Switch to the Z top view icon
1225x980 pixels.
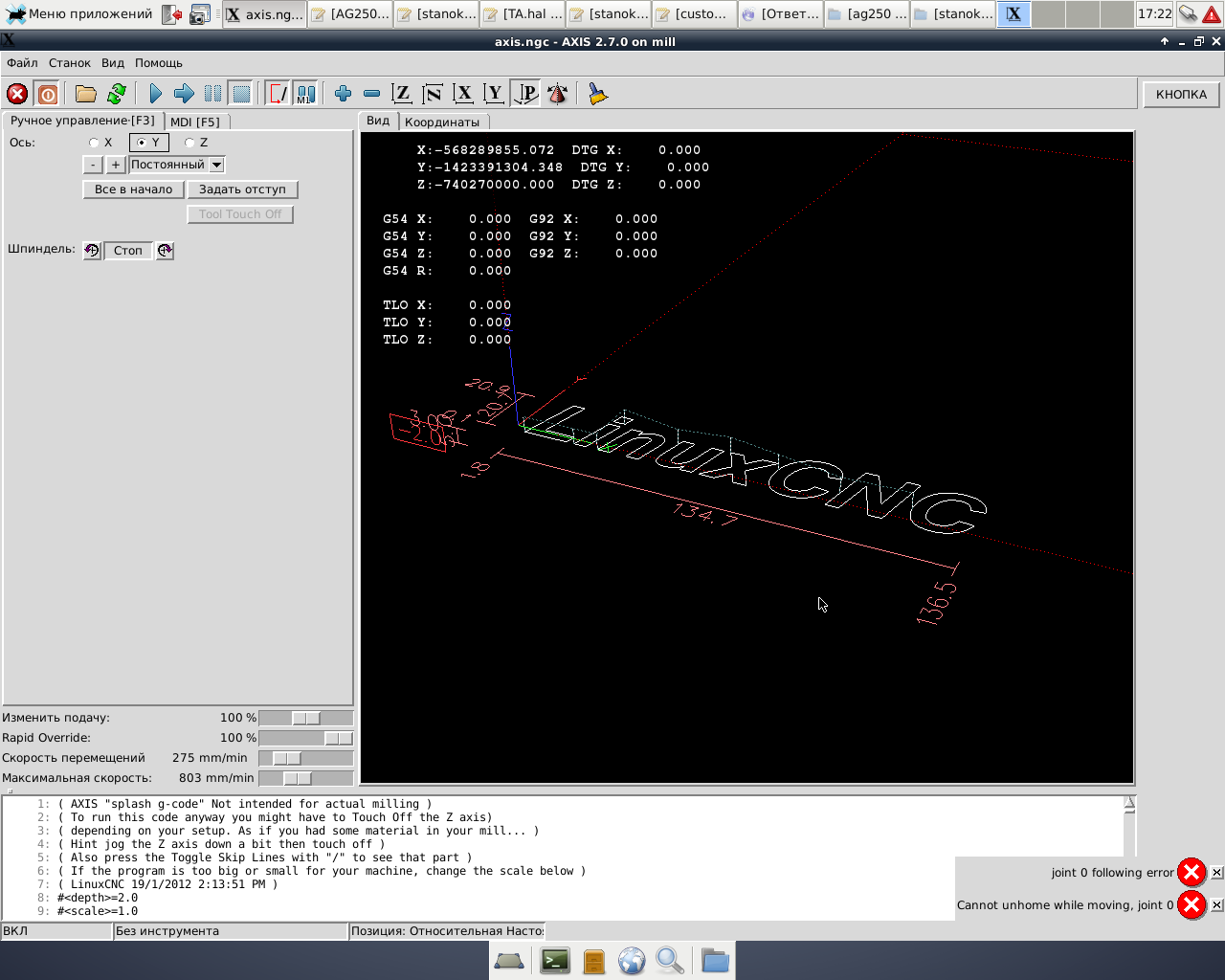point(402,94)
